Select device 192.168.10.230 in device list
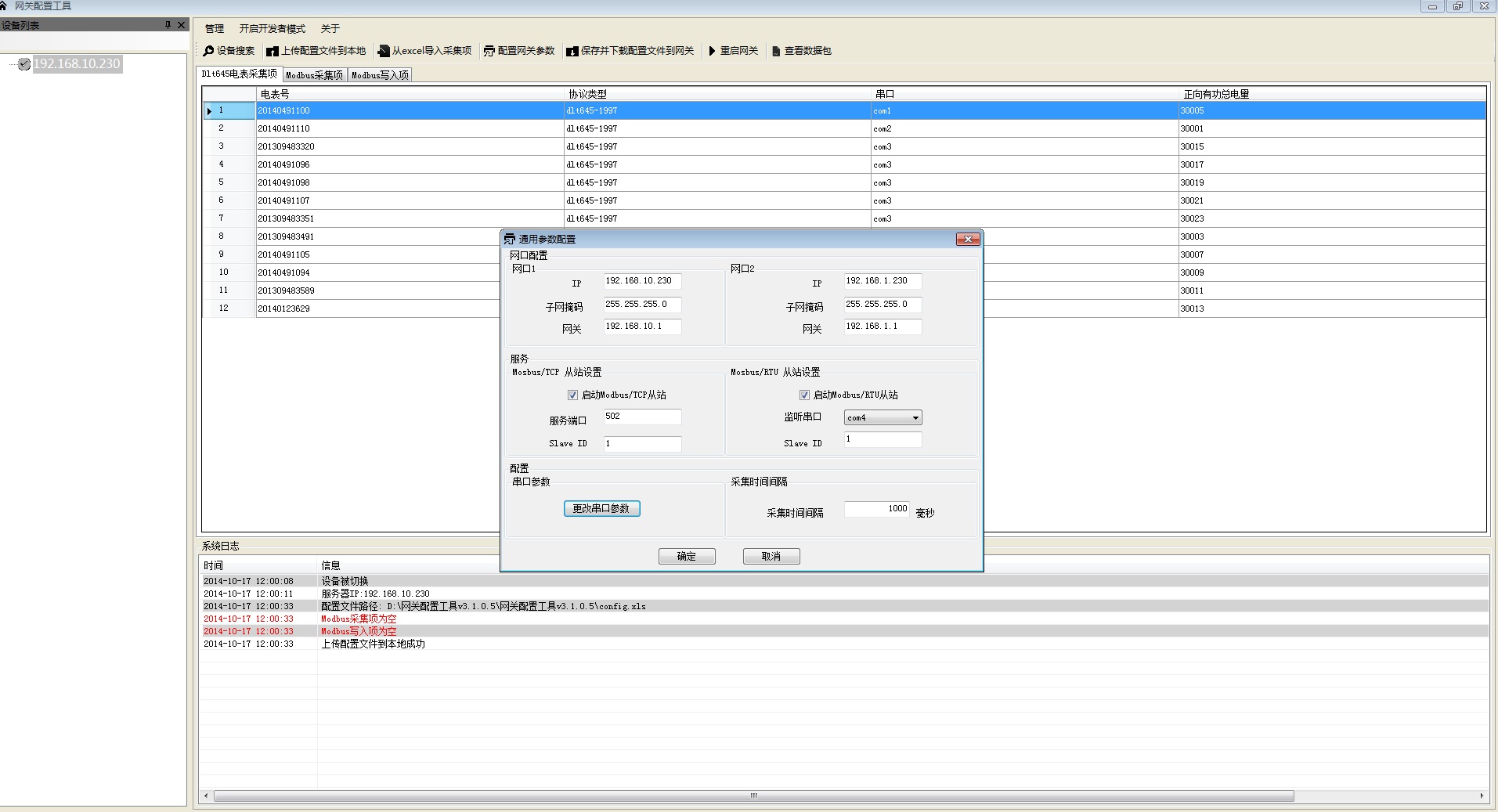Viewport: 1498px width, 812px height. point(77,64)
